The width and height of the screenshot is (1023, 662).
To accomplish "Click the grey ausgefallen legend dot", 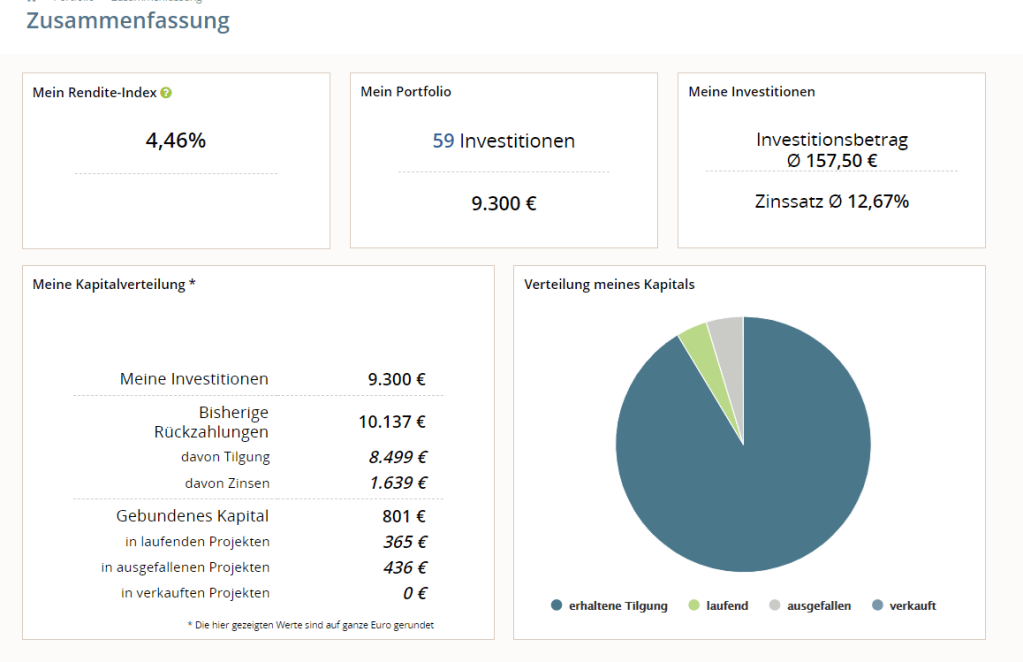I will pos(774,605).
